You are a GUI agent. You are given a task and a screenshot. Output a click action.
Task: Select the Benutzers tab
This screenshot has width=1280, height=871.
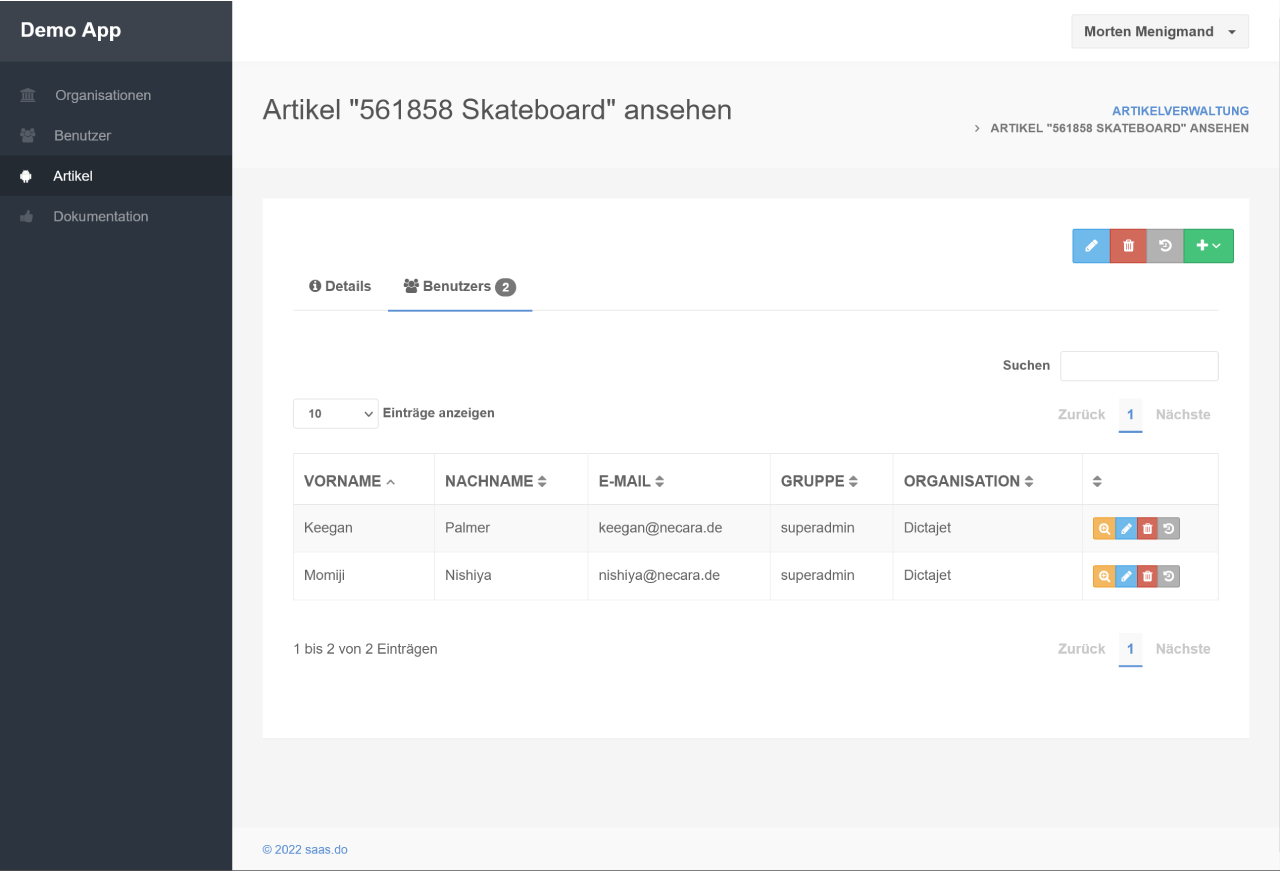point(459,287)
